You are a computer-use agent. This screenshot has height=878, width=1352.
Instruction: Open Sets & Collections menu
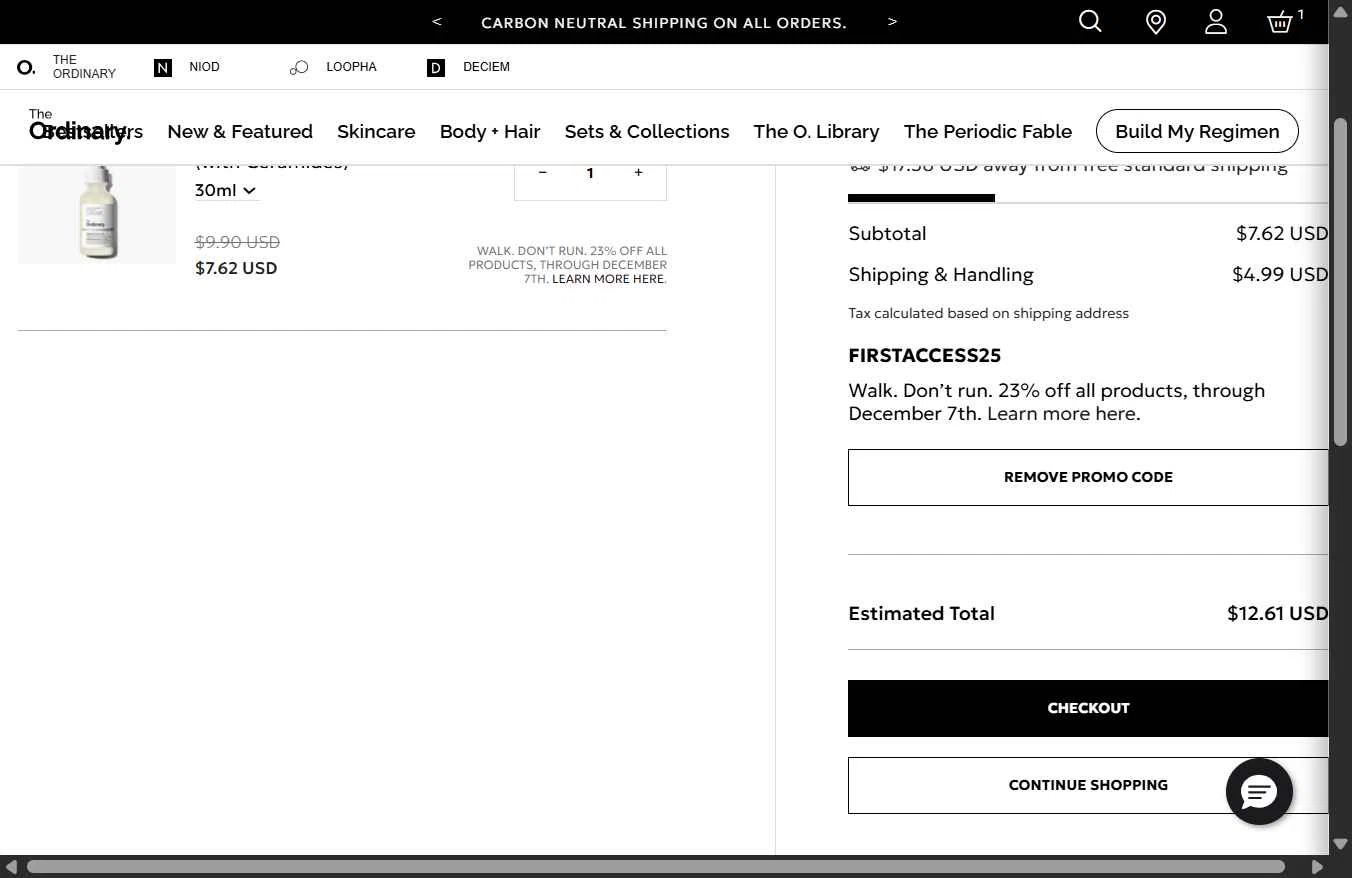click(x=647, y=131)
